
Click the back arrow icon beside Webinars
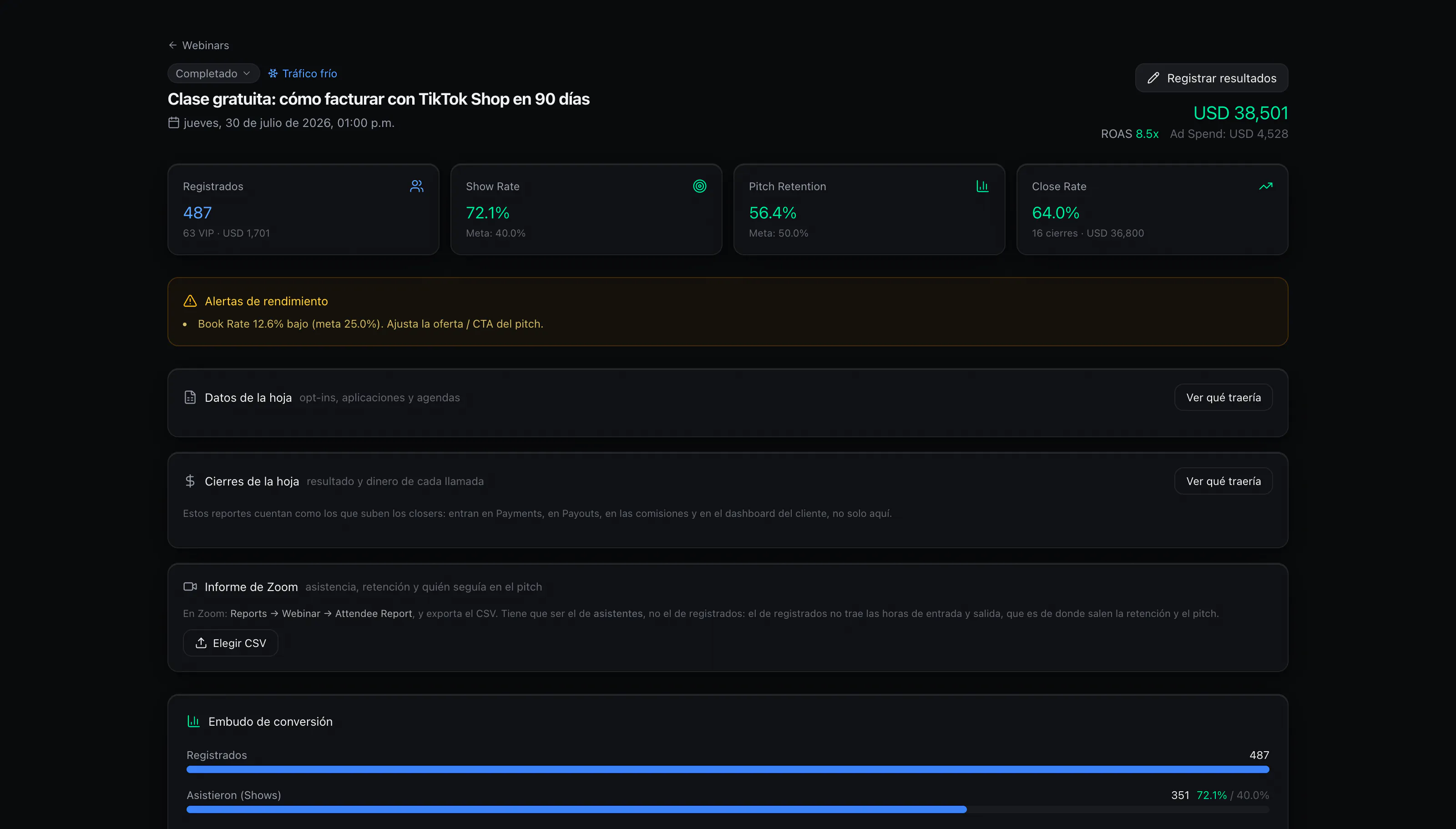click(x=172, y=45)
